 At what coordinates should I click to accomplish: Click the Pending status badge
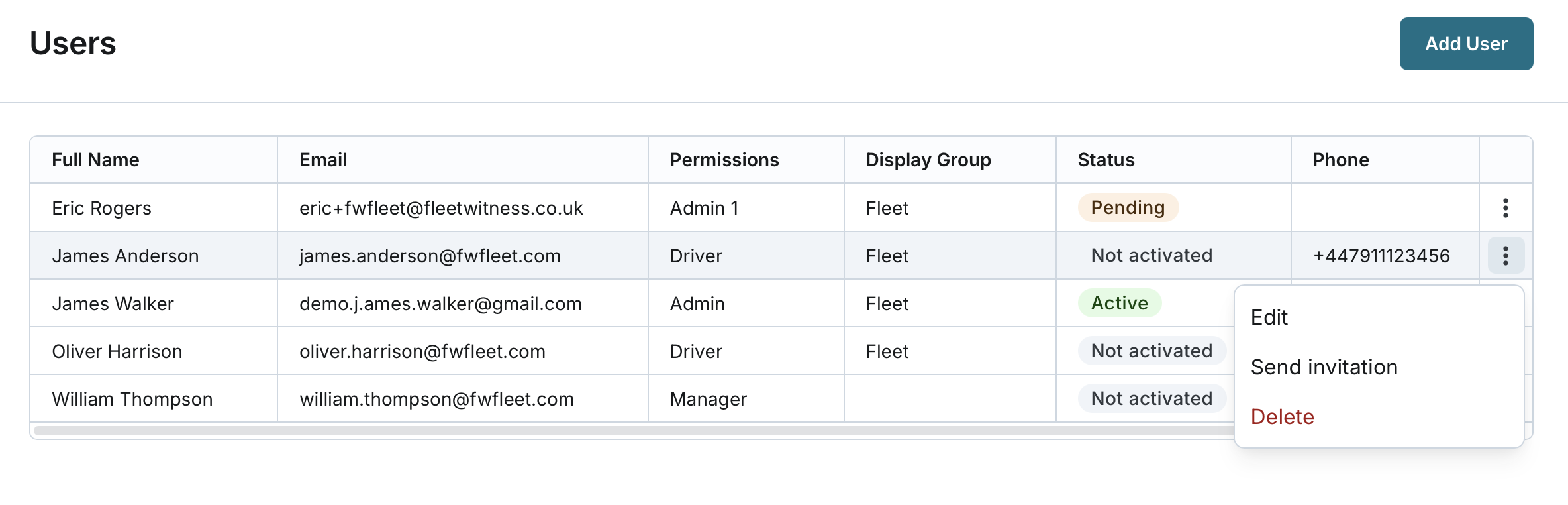[x=1128, y=208]
